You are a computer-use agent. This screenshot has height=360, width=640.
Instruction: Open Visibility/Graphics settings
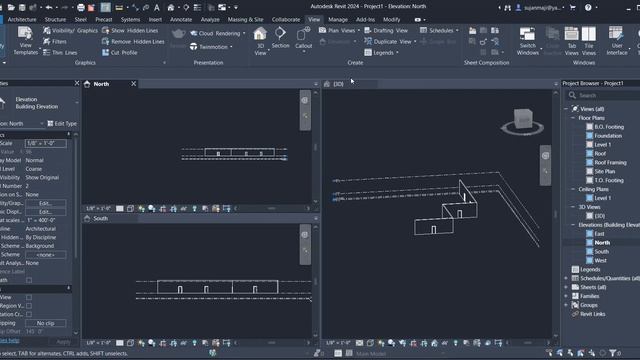70,30
